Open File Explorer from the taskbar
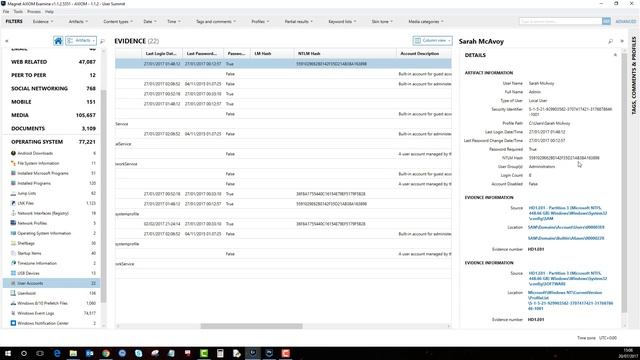Screen dimensions: 640x360 tap(73, 353)
